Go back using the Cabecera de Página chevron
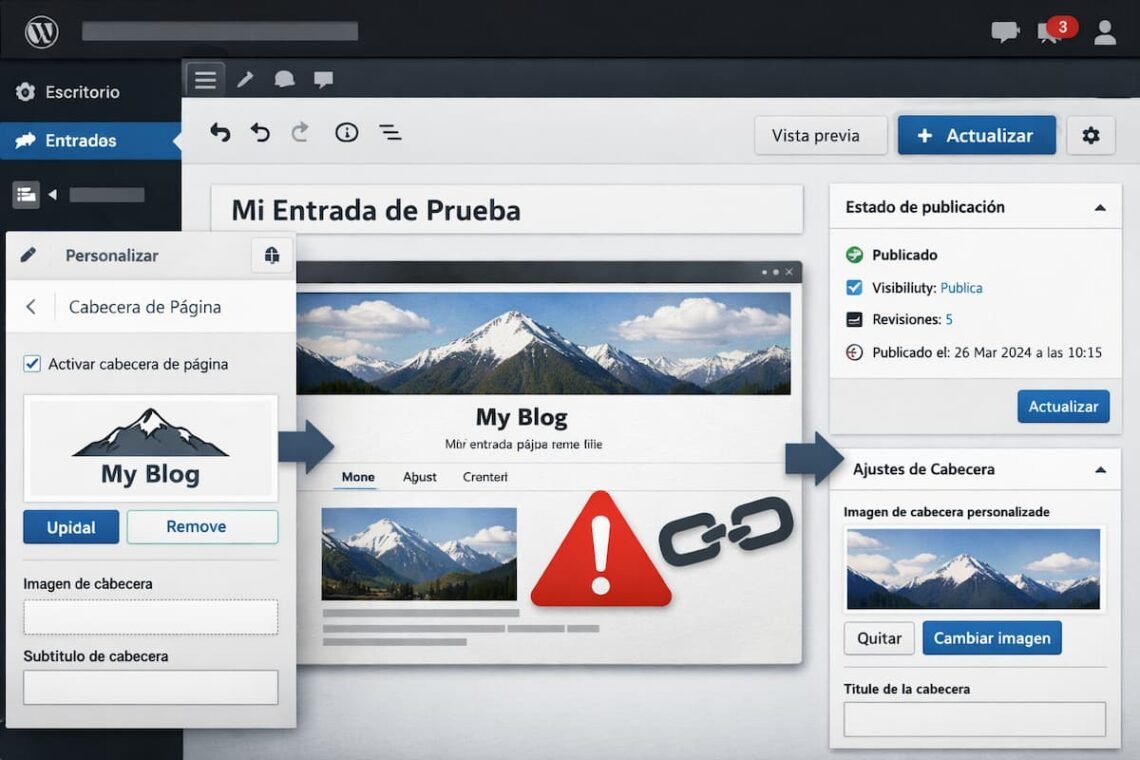The width and height of the screenshot is (1140, 760). coord(31,307)
